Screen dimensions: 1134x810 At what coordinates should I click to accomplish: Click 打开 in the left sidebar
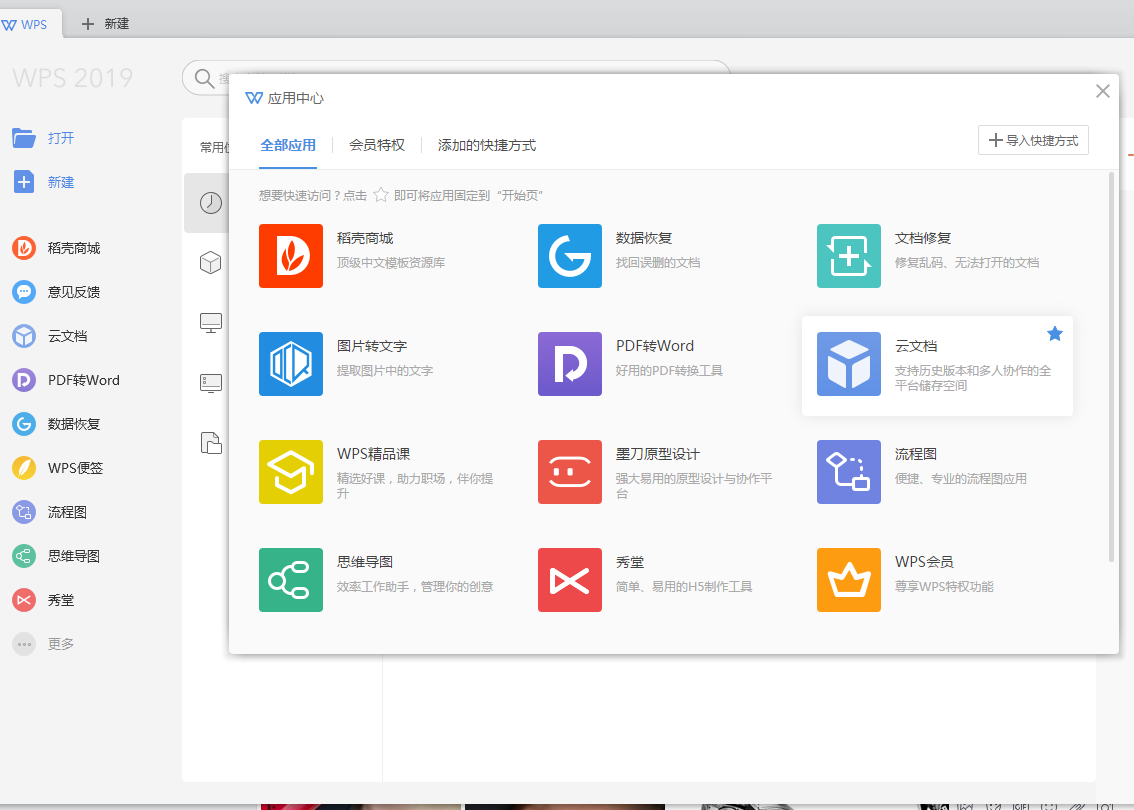tap(45, 138)
